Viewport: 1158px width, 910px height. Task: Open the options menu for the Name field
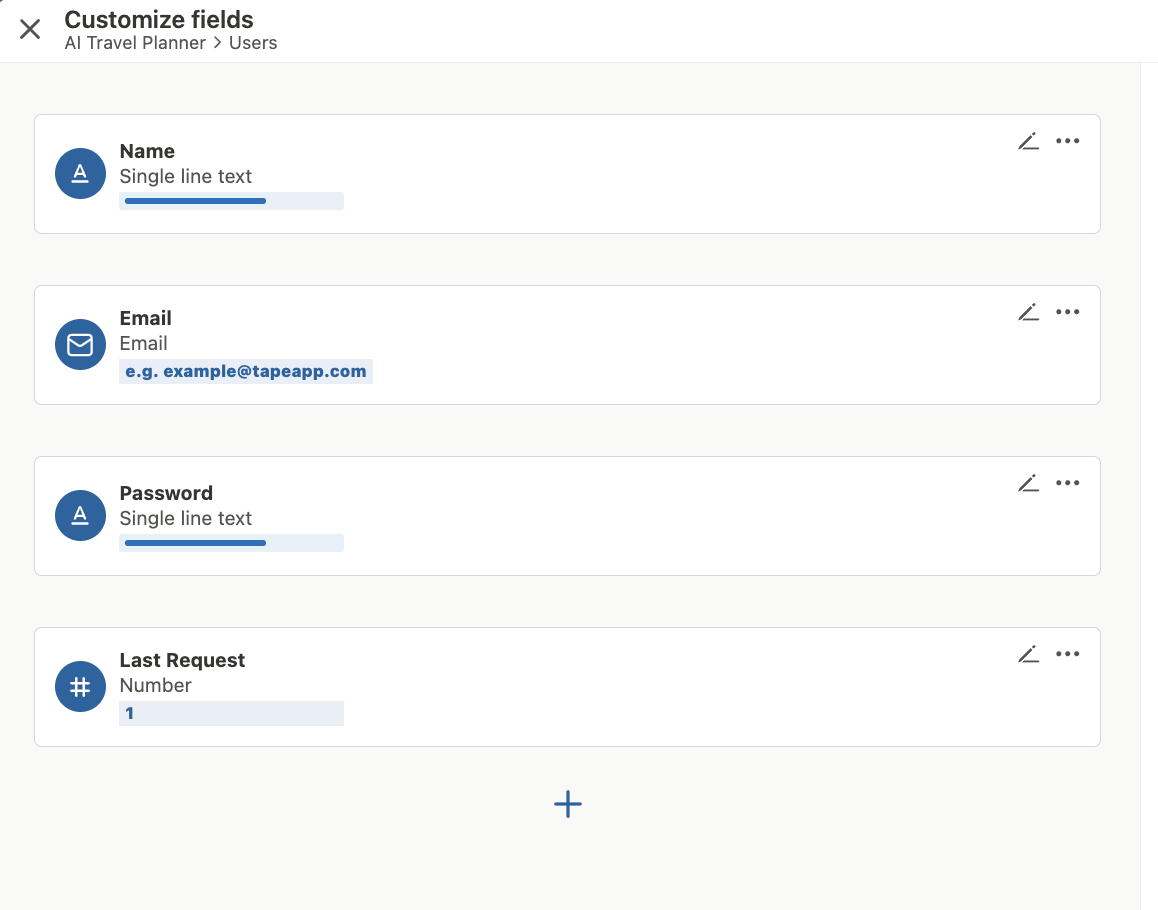[1067, 141]
